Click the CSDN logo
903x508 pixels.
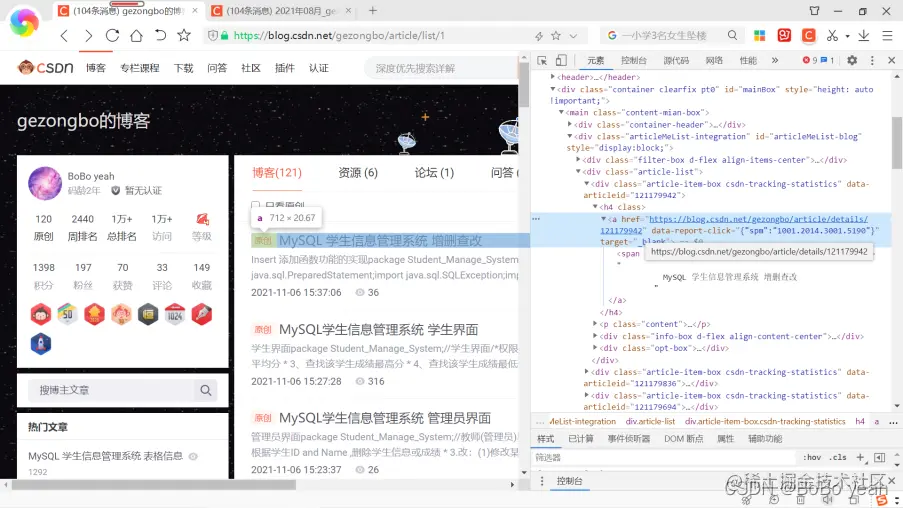[45, 68]
